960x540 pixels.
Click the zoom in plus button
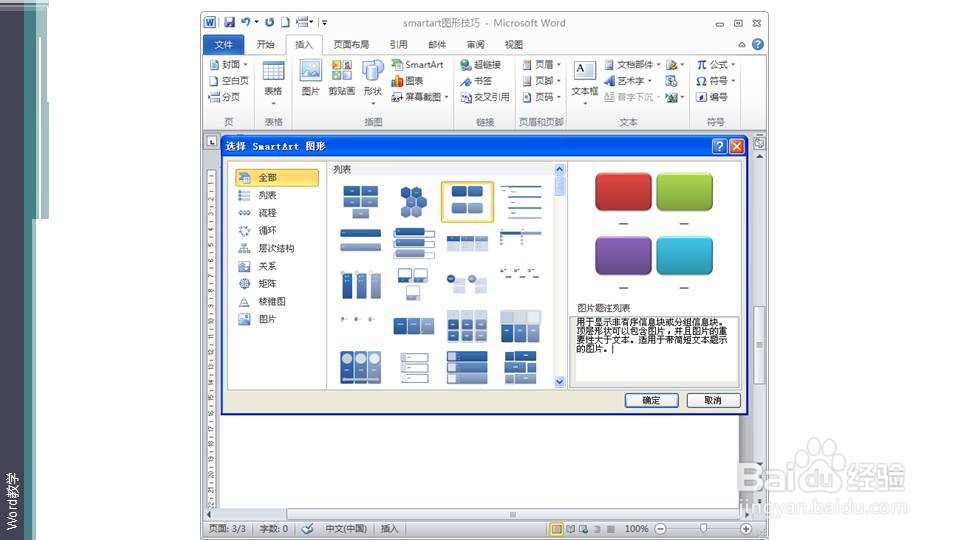pyautogui.click(x=746, y=529)
